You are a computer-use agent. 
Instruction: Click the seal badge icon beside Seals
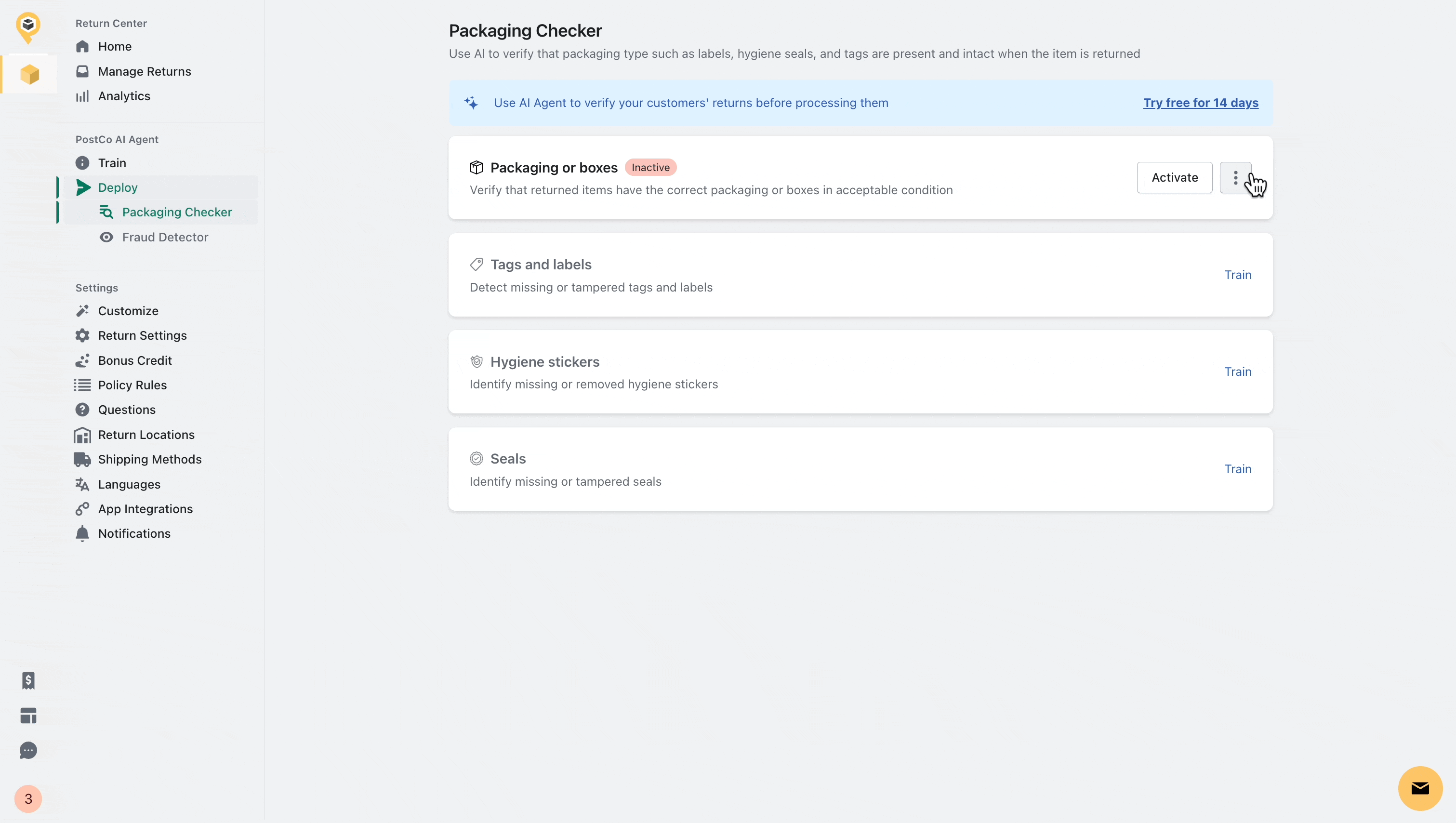click(477, 458)
